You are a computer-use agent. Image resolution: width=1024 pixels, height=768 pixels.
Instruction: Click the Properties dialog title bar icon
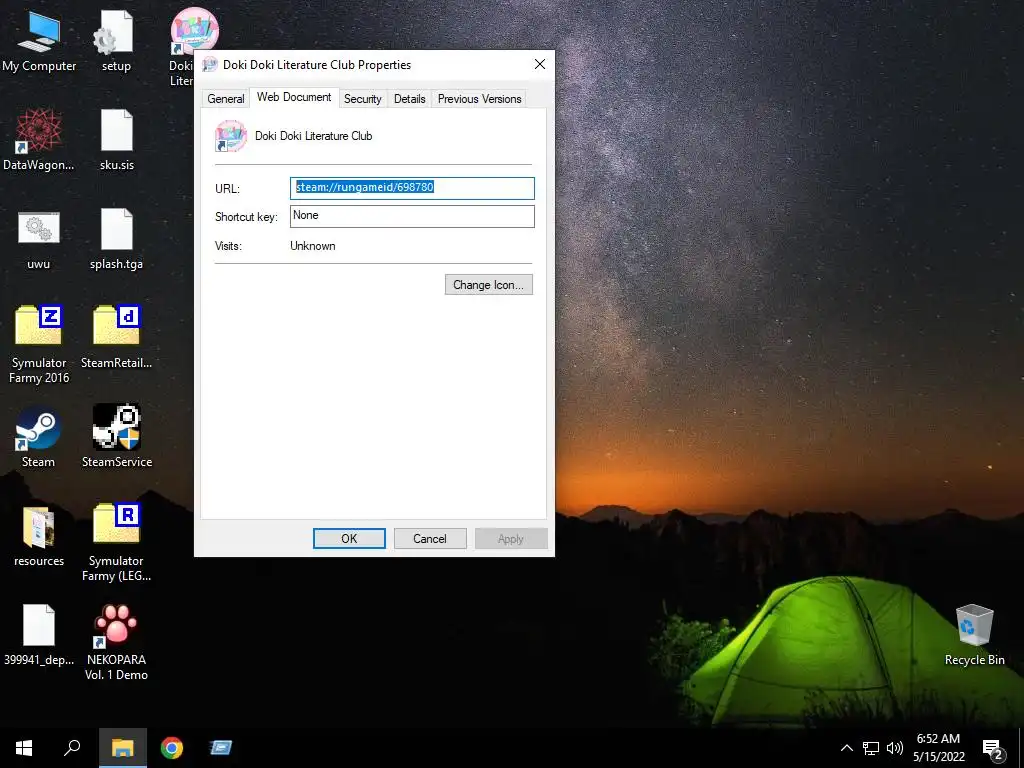(210, 64)
